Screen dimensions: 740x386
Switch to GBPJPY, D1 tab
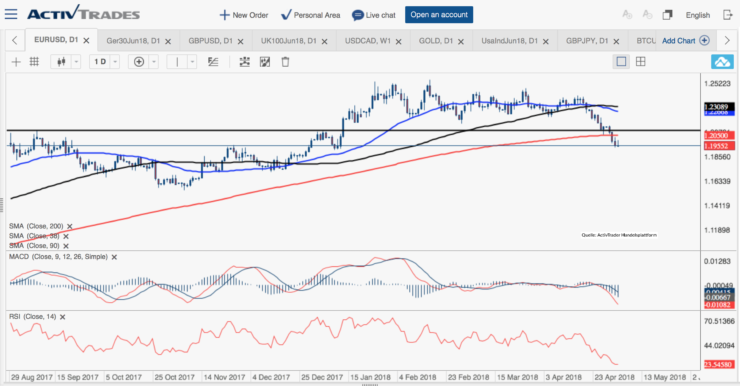pyautogui.click(x=587, y=41)
